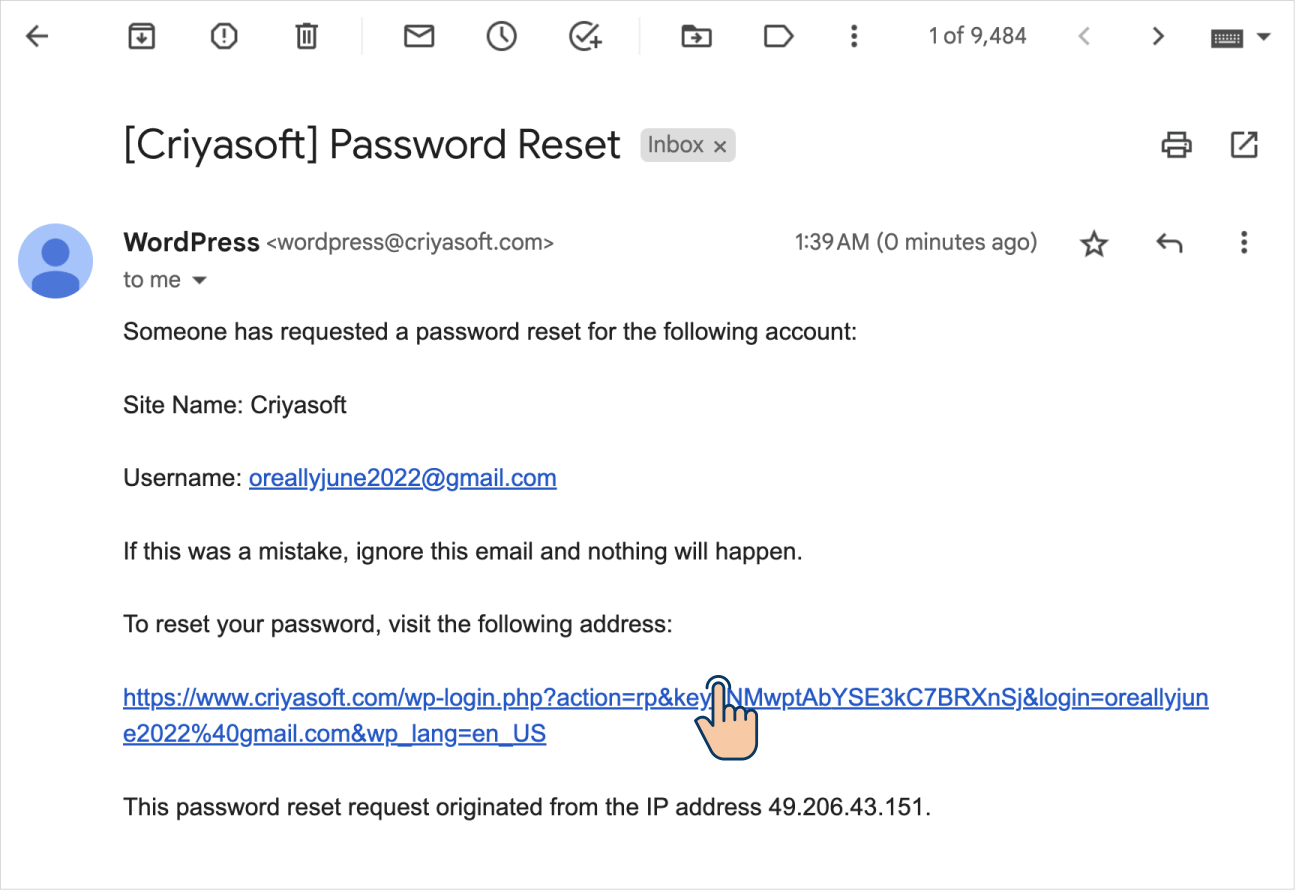
Task: Open the input tools keyboard dropdown
Action: pos(1240,37)
